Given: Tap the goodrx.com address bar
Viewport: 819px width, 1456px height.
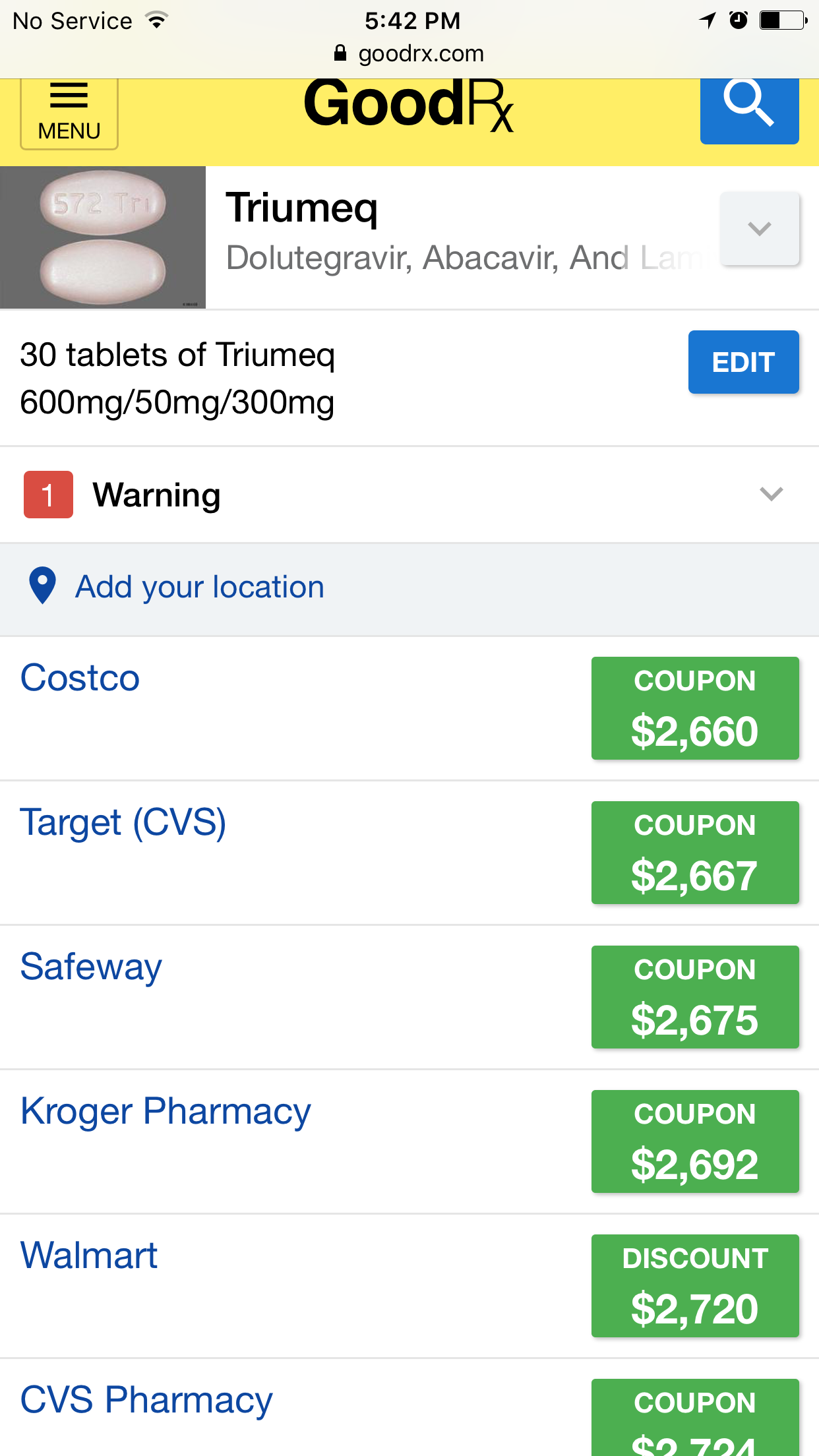Looking at the screenshot, I should pyautogui.click(x=421, y=53).
